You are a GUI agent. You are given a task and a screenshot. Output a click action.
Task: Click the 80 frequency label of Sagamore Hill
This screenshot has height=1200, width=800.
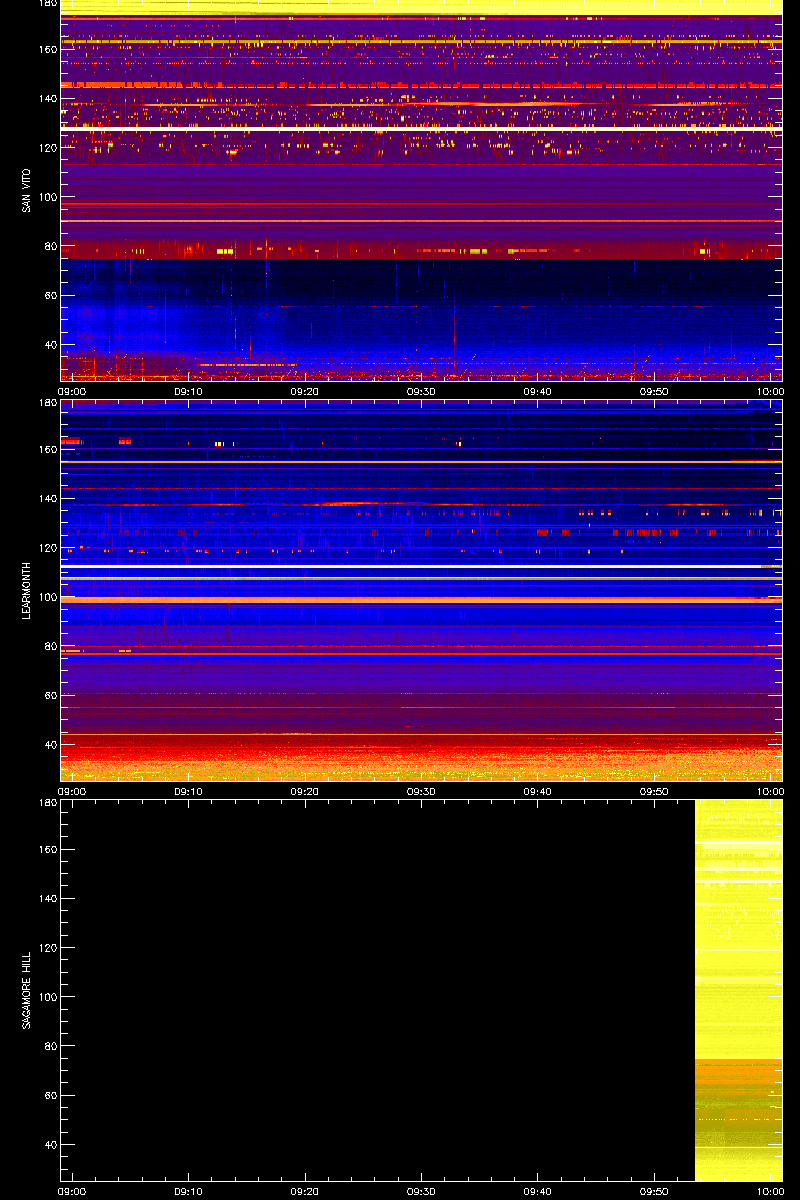[x=50, y=1046]
